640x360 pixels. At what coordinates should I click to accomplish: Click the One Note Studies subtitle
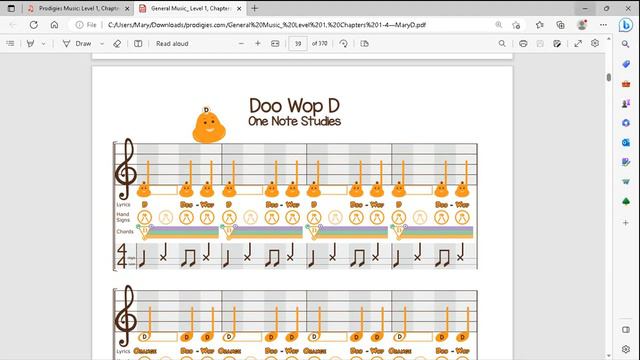(294, 121)
